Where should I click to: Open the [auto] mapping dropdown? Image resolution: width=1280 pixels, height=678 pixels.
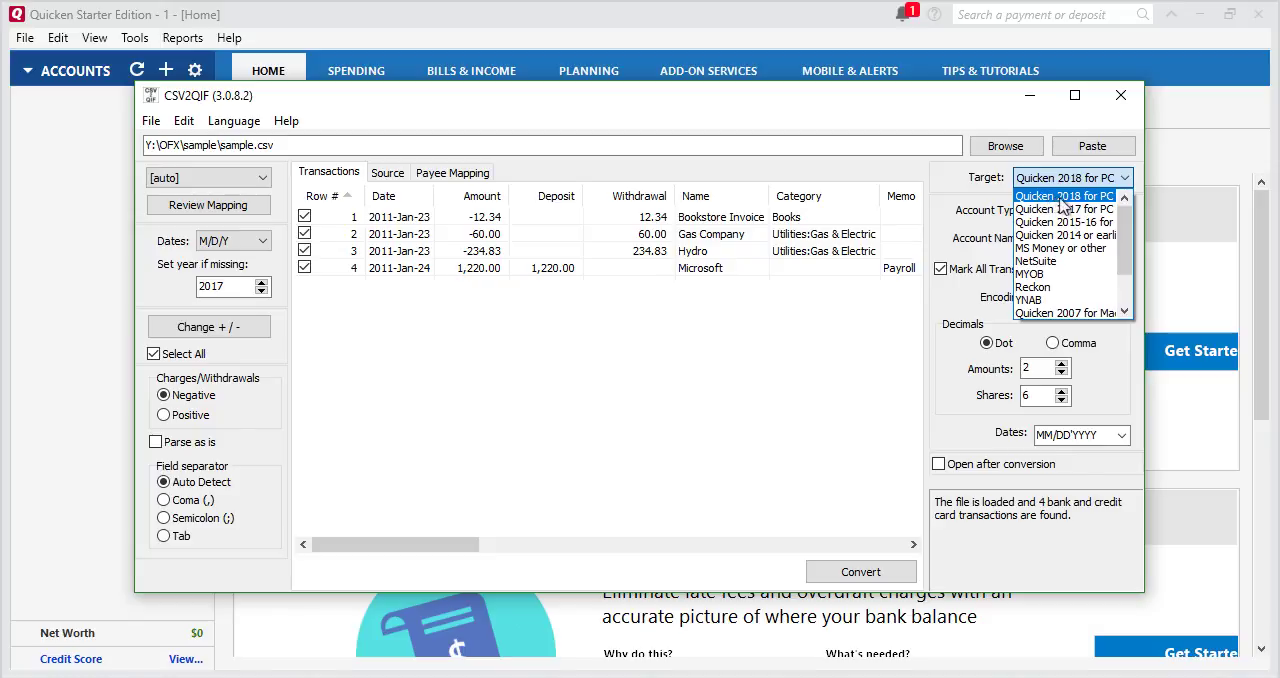click(x=209, y=177)
